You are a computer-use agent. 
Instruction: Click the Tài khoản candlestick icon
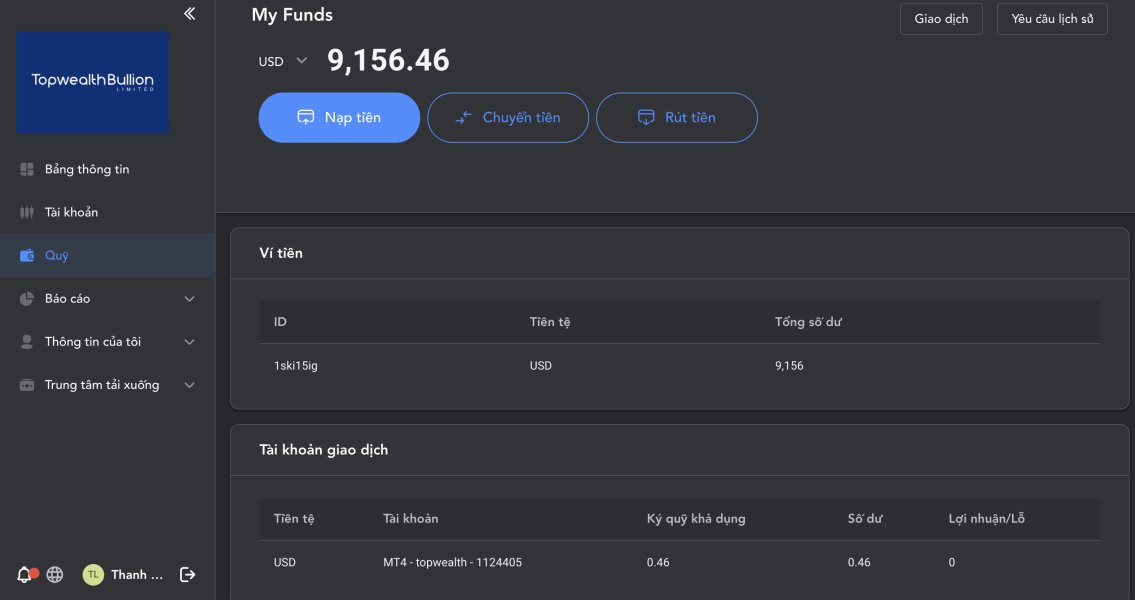tap(27, 213)
